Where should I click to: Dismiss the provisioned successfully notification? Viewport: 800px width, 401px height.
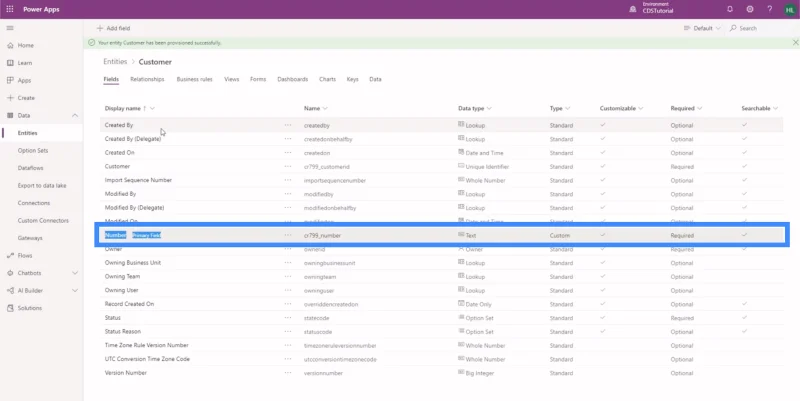tap(795, 43)
